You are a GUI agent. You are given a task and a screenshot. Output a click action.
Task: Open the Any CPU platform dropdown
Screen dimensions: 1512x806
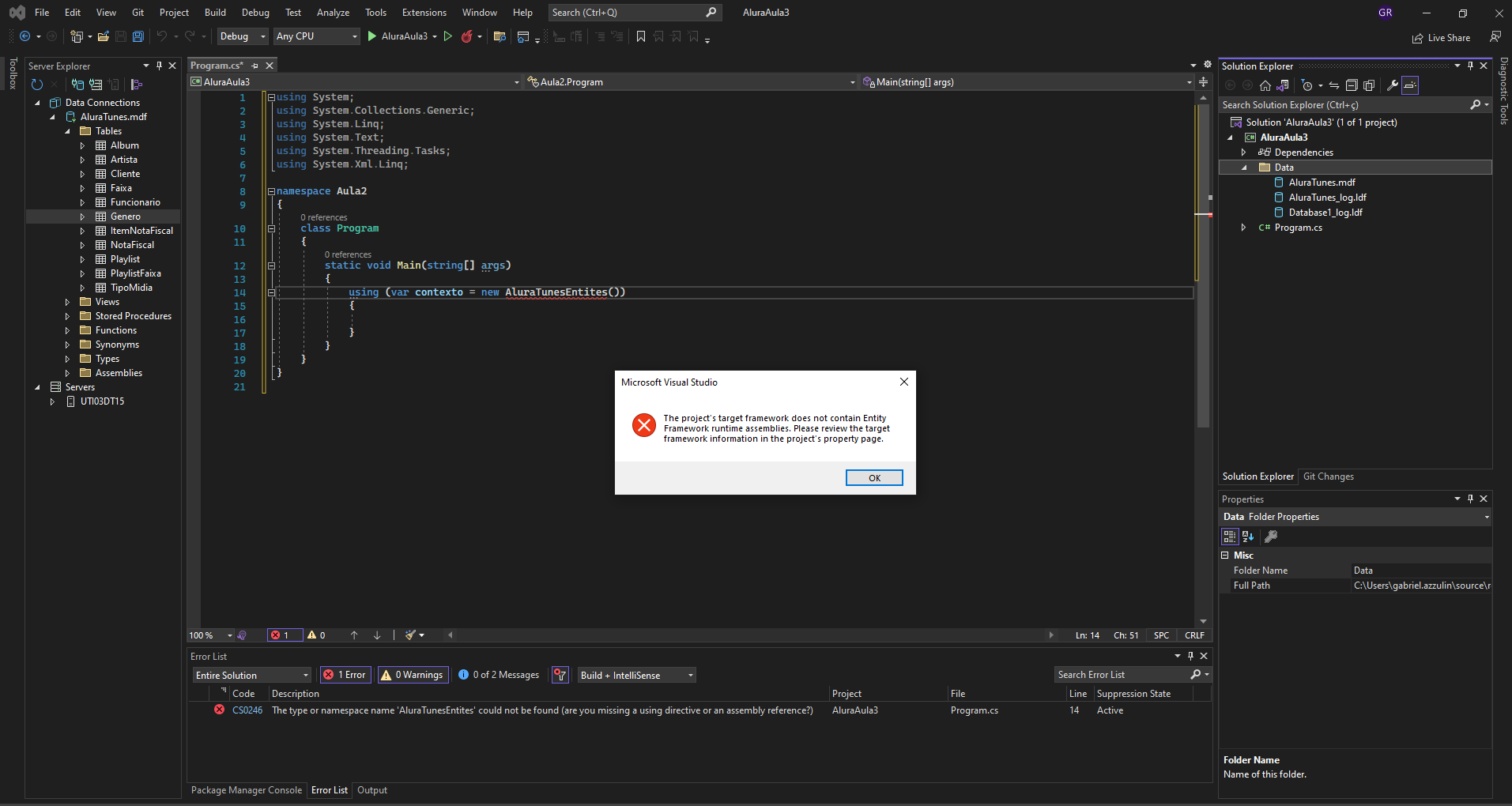317,36
